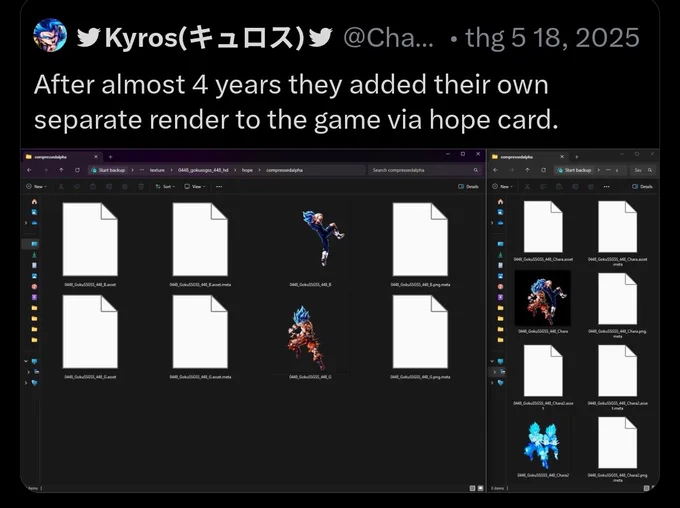Click the Search compressedalpha field

[425, 170]
